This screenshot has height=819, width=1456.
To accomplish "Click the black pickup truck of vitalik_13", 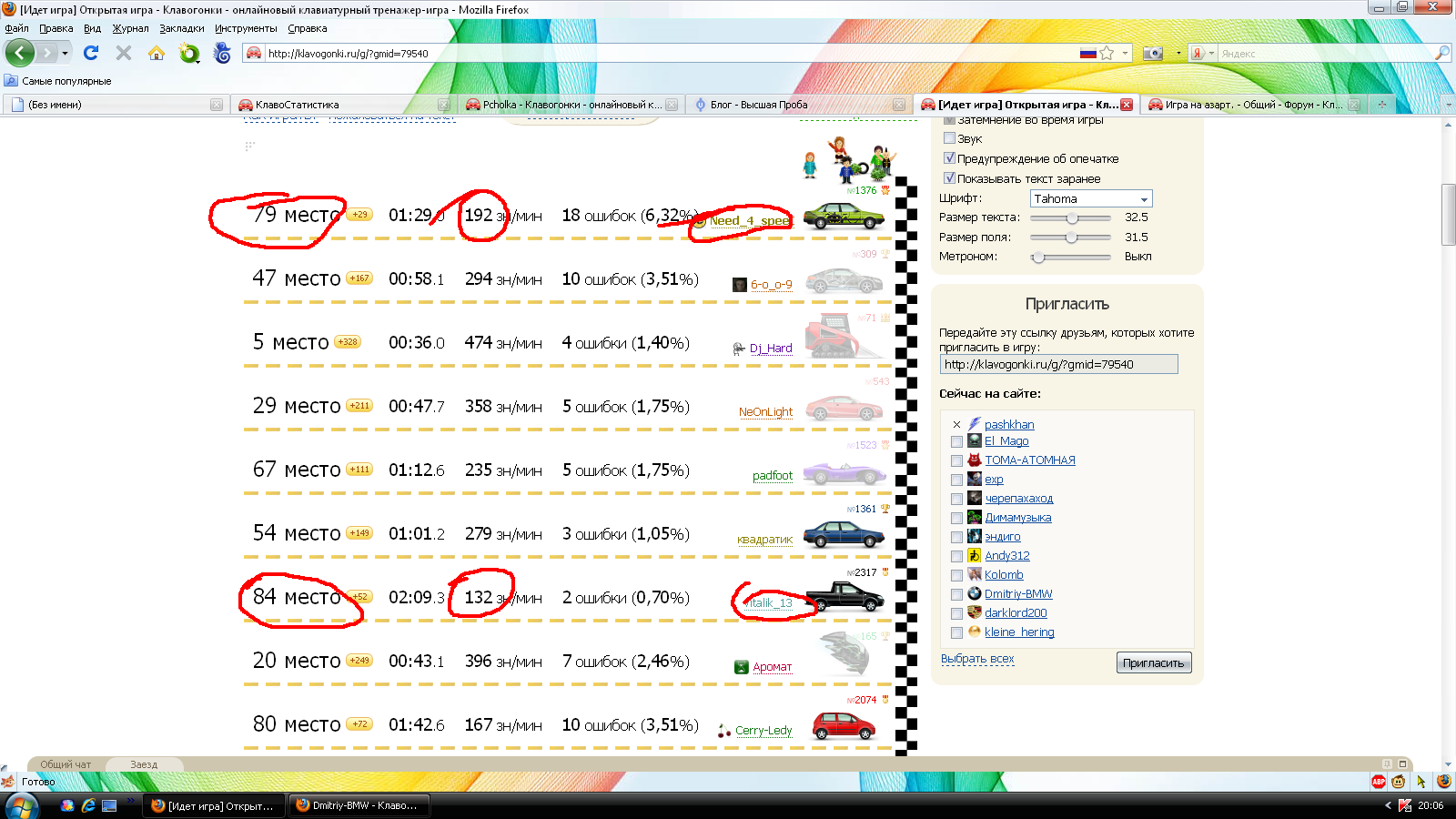I will (844, 597).
